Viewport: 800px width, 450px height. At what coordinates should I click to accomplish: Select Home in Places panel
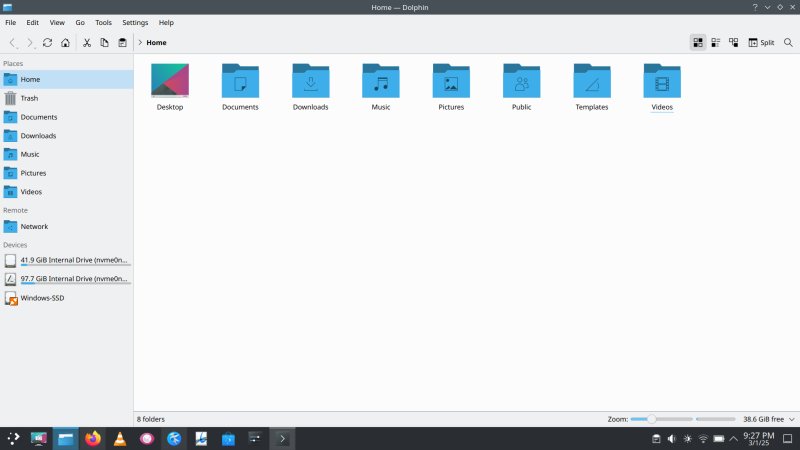tap(66, 80)
